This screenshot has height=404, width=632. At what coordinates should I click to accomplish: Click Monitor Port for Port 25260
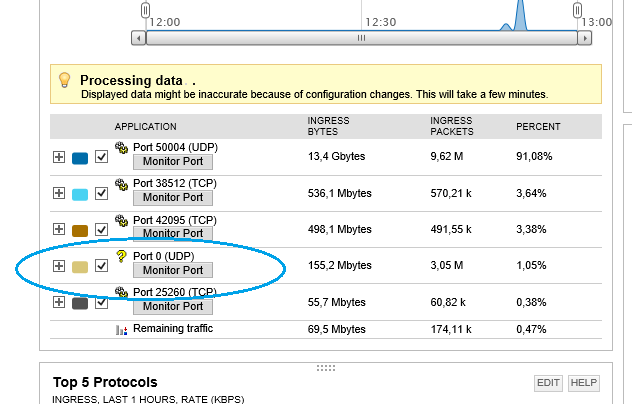click(173, 306)
